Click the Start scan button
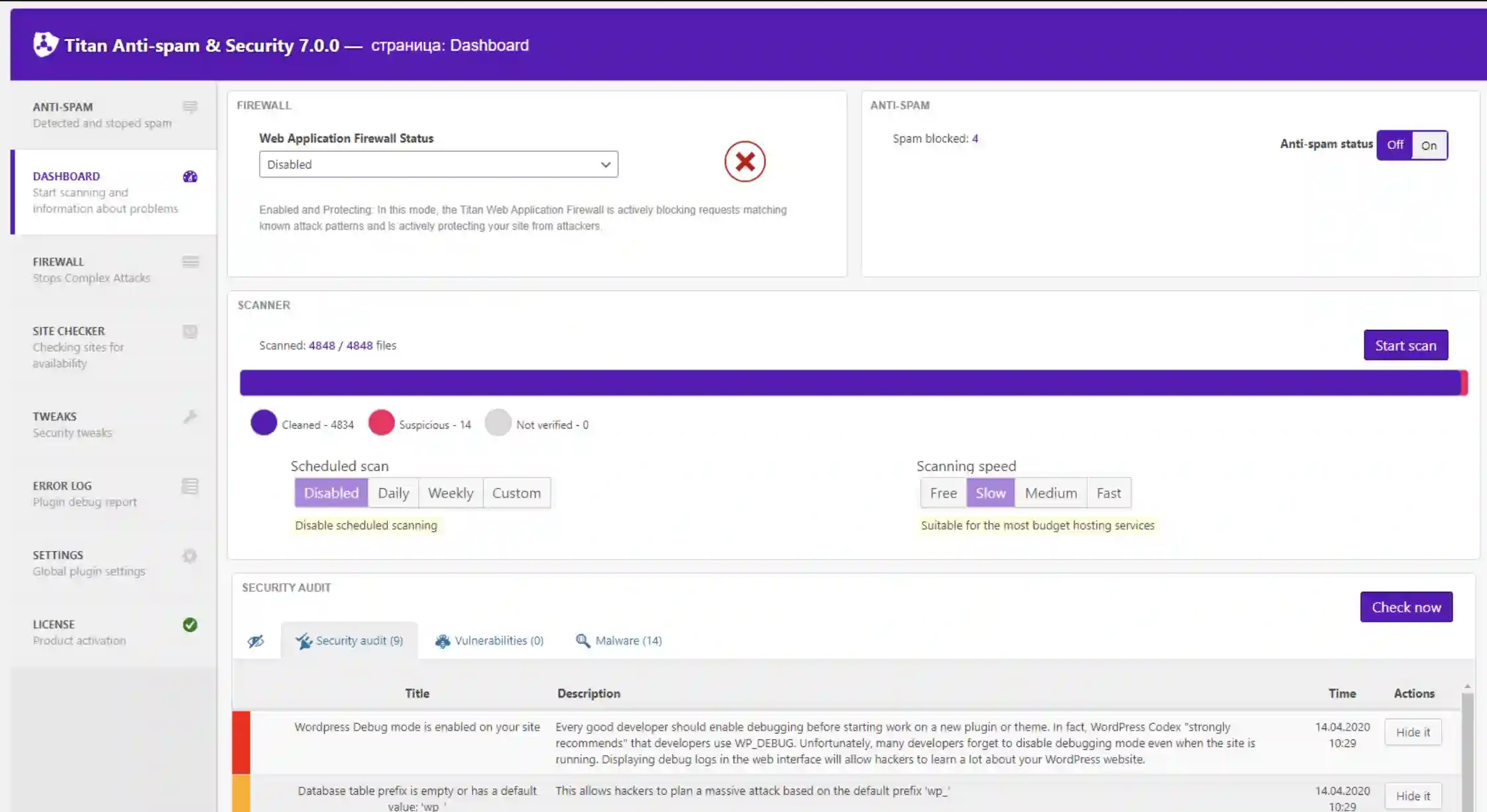Viewport: 1487px width, 812px height. [1405, 345]
